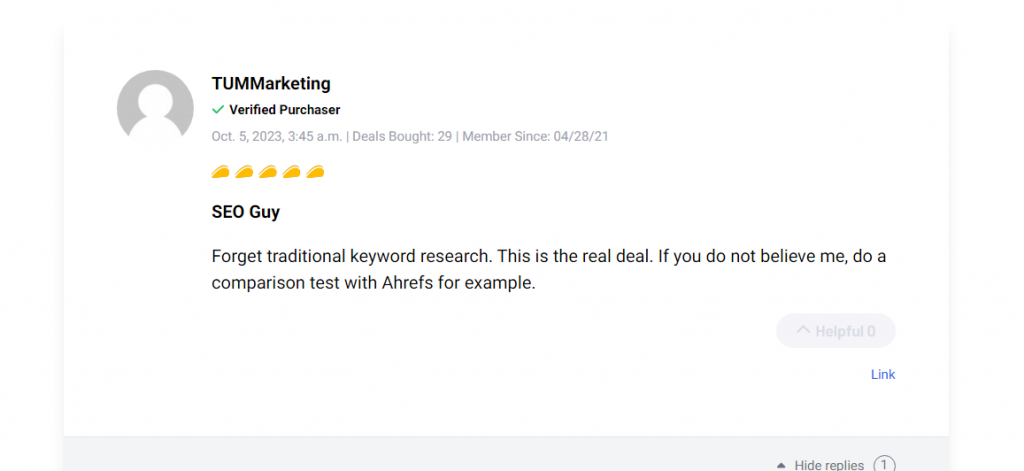Click the SEO Guy review title
Image resolution: width=1024 pixels, height=471 pixels.
pos(246,212)
